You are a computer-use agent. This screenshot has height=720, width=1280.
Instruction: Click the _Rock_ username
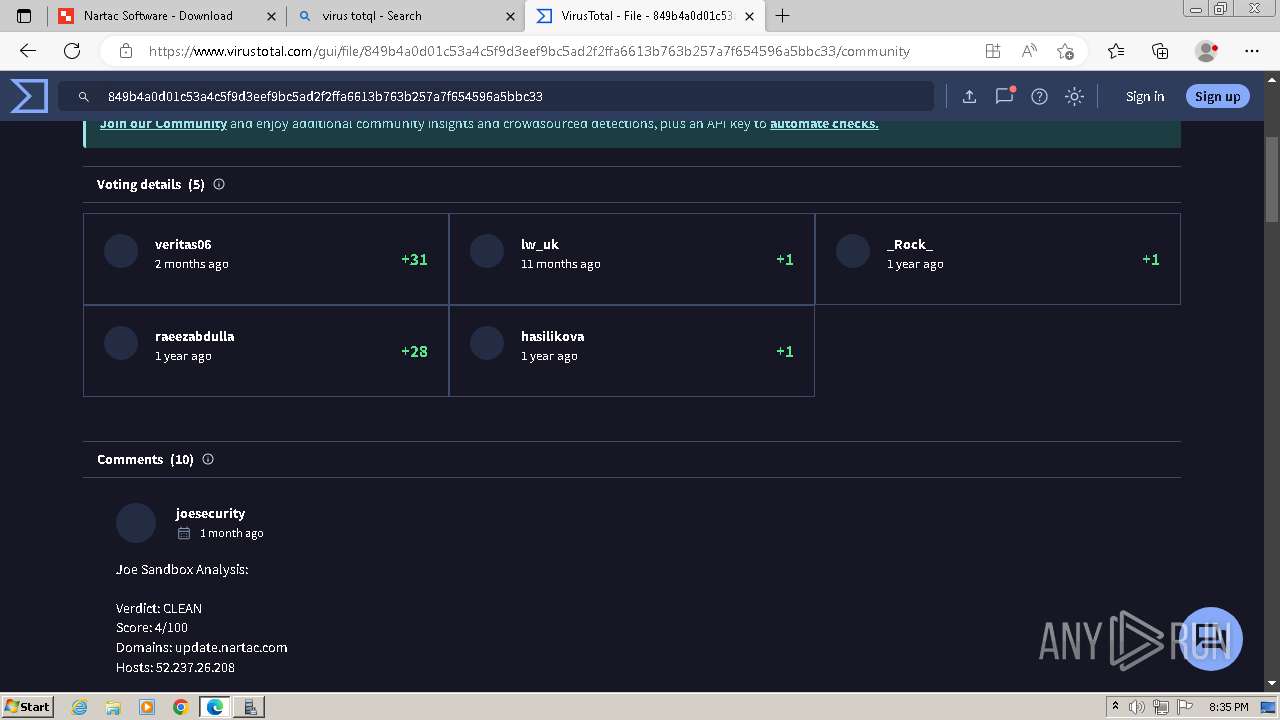910,244
